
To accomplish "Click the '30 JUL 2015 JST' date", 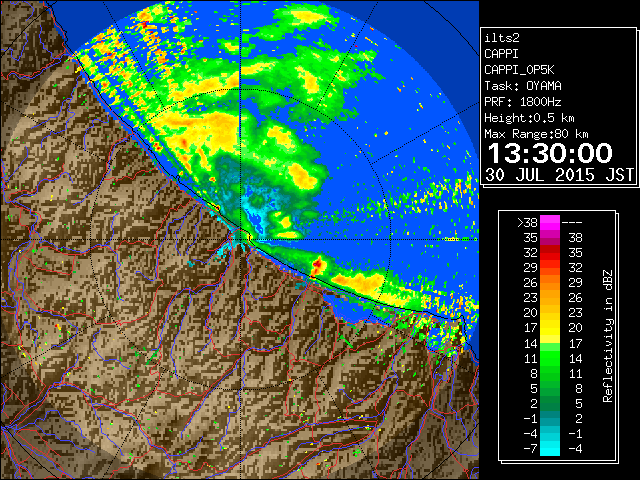I will click(559, 175).
